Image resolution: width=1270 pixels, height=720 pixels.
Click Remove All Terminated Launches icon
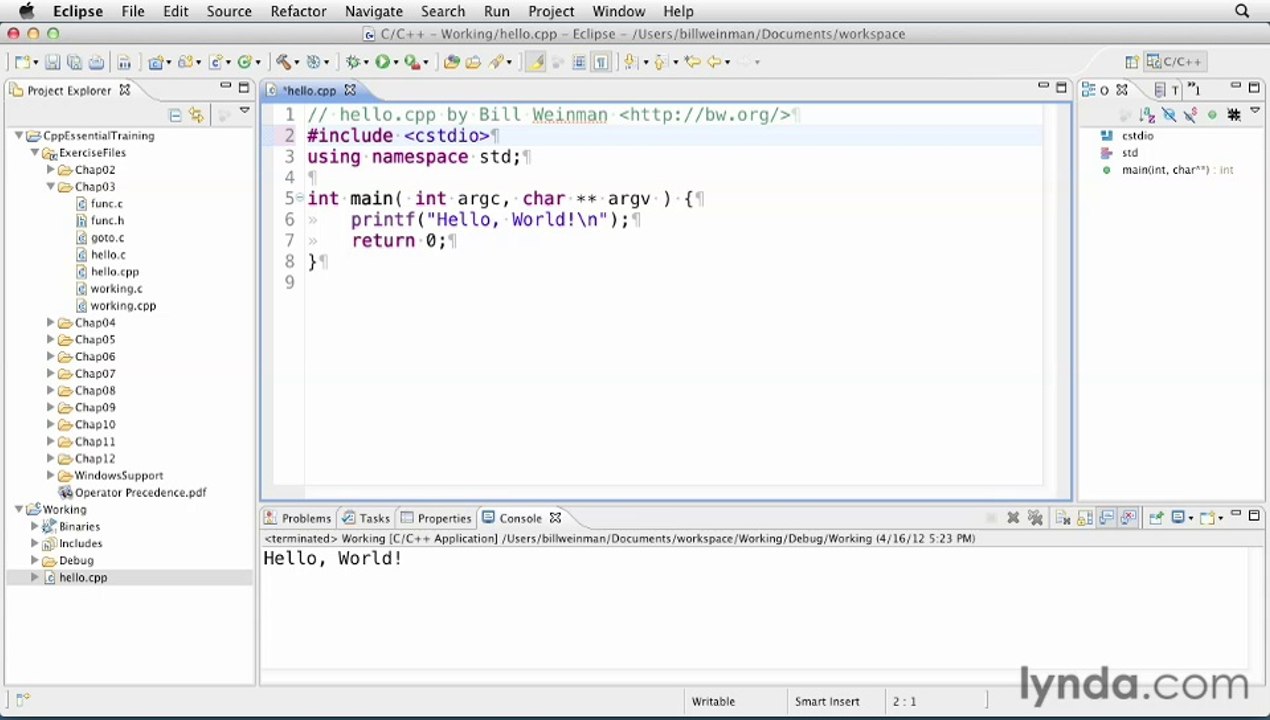point(1035,518)
